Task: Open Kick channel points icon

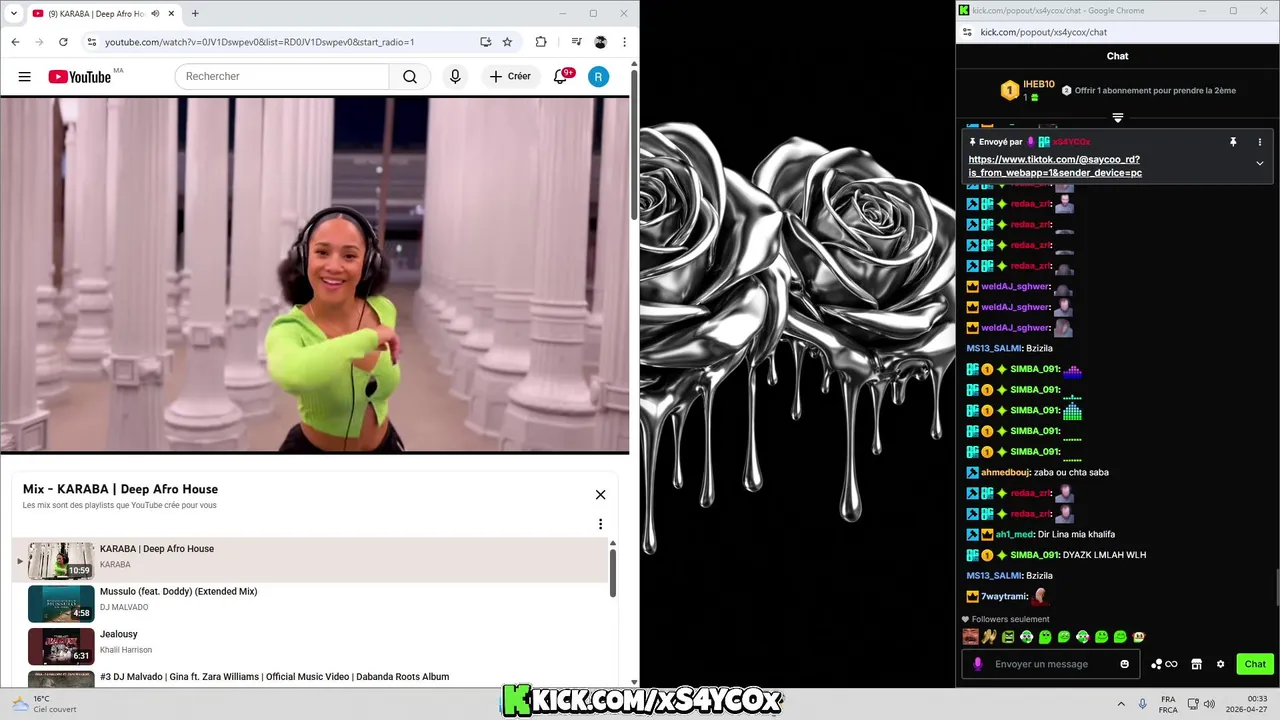Action: [1164, 664]
